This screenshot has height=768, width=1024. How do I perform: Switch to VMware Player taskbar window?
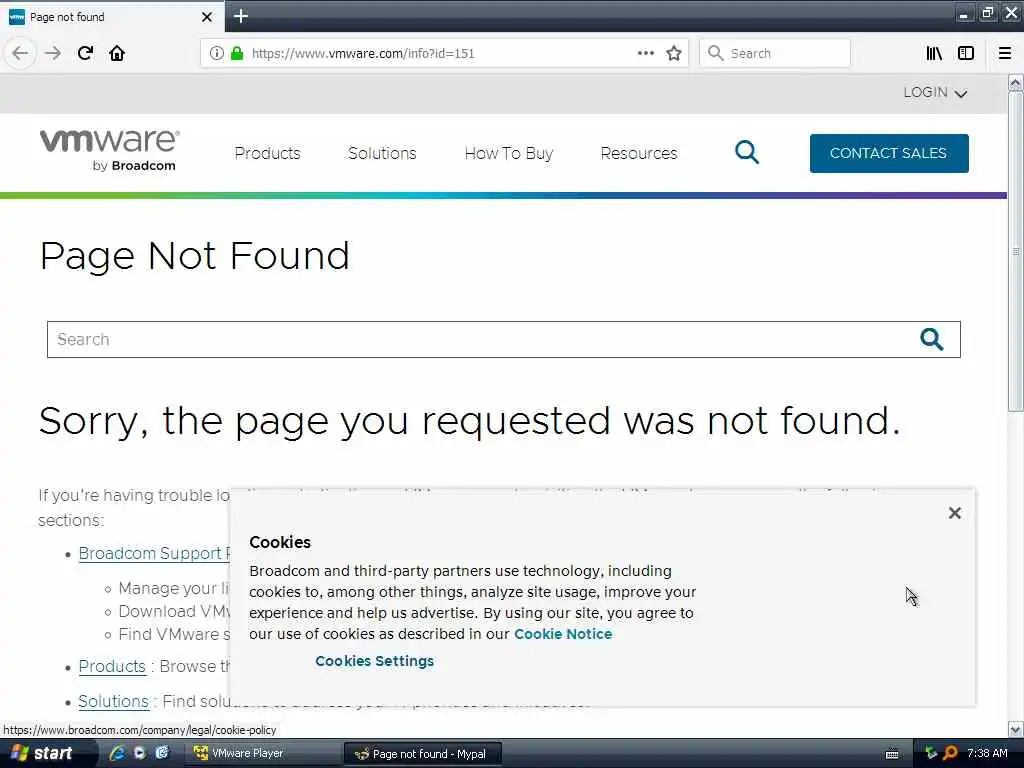[261, 753]
